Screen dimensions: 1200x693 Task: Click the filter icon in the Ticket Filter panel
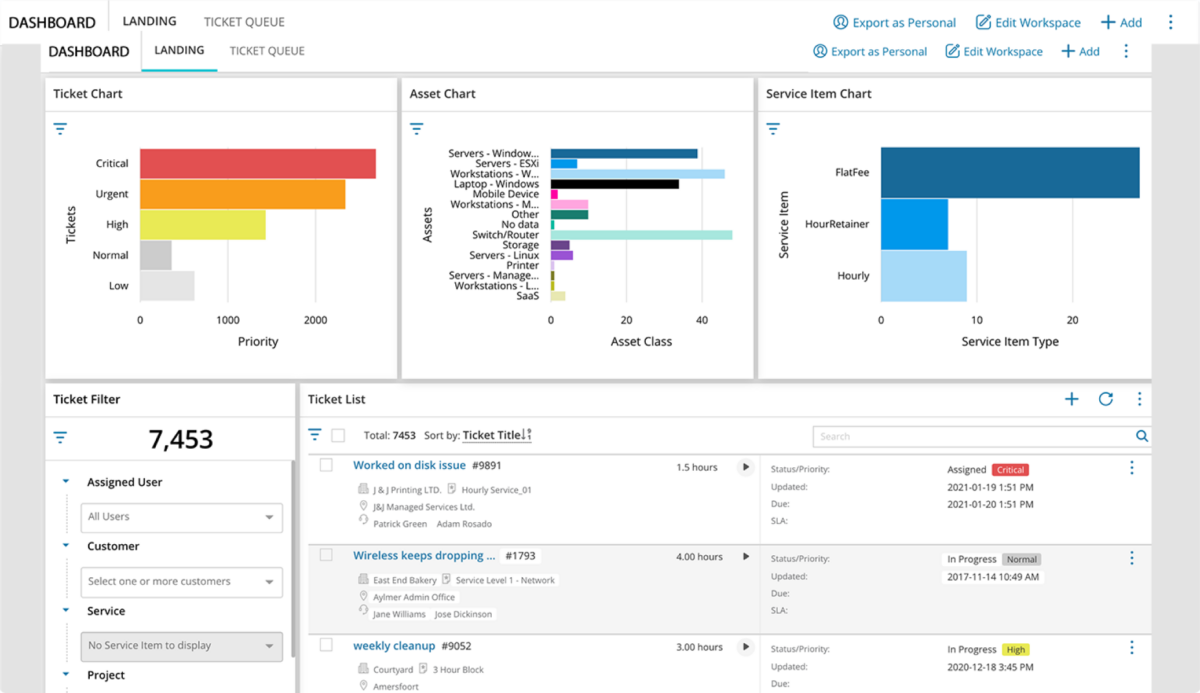click(x=60, y=436)
